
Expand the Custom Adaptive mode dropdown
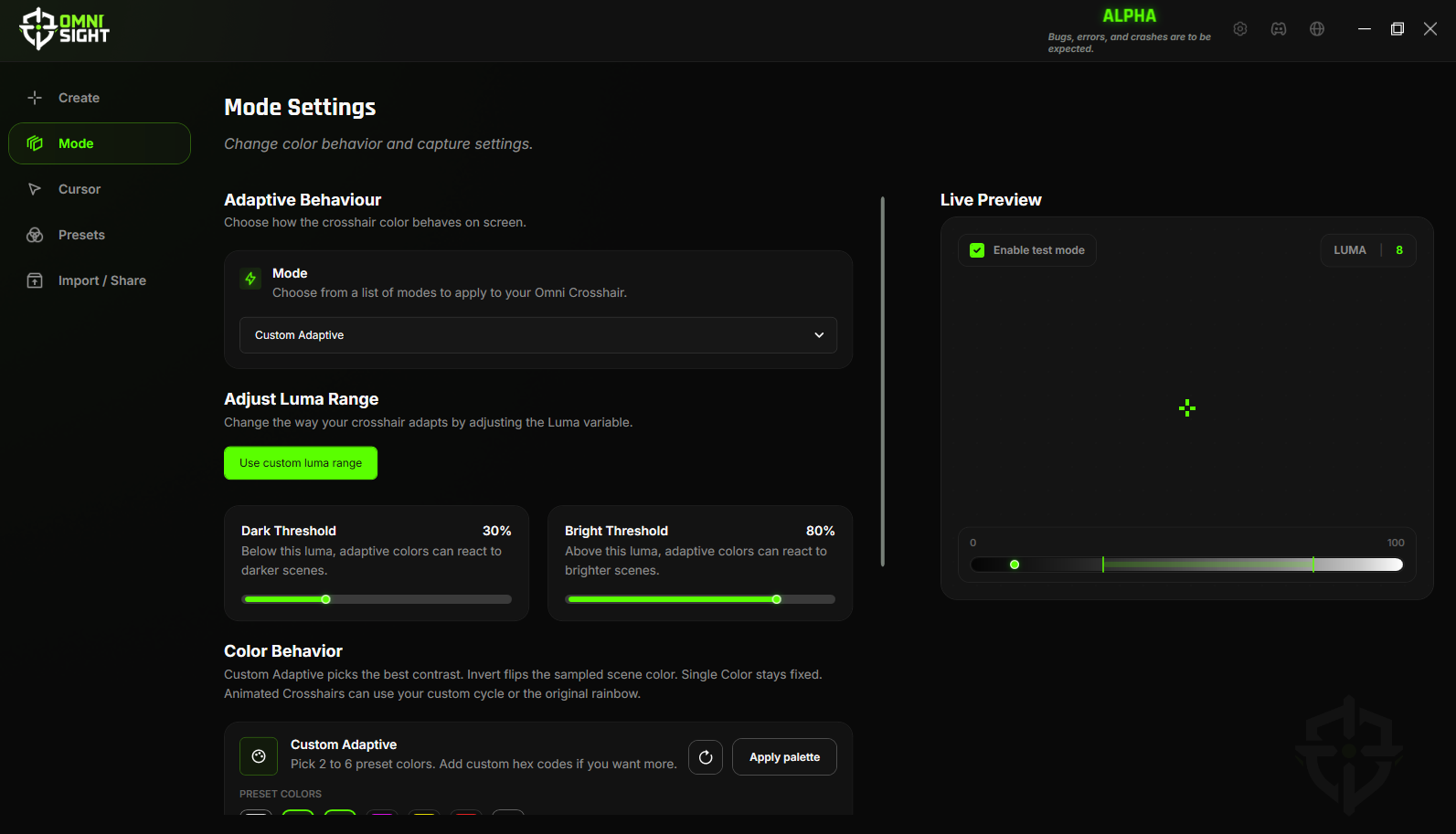tap(538, 335)
